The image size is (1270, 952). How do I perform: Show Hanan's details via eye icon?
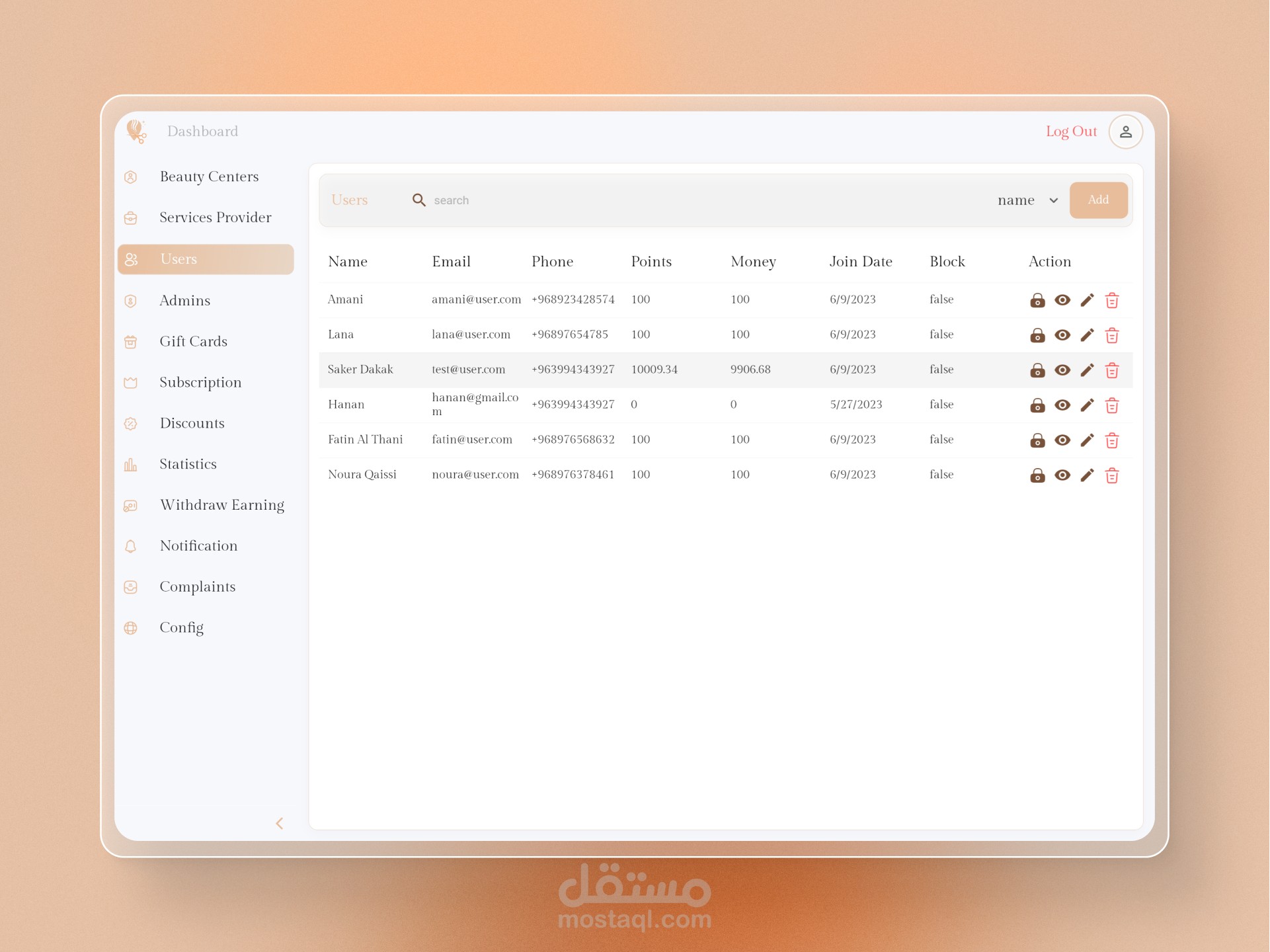(x=1062, y=405)
